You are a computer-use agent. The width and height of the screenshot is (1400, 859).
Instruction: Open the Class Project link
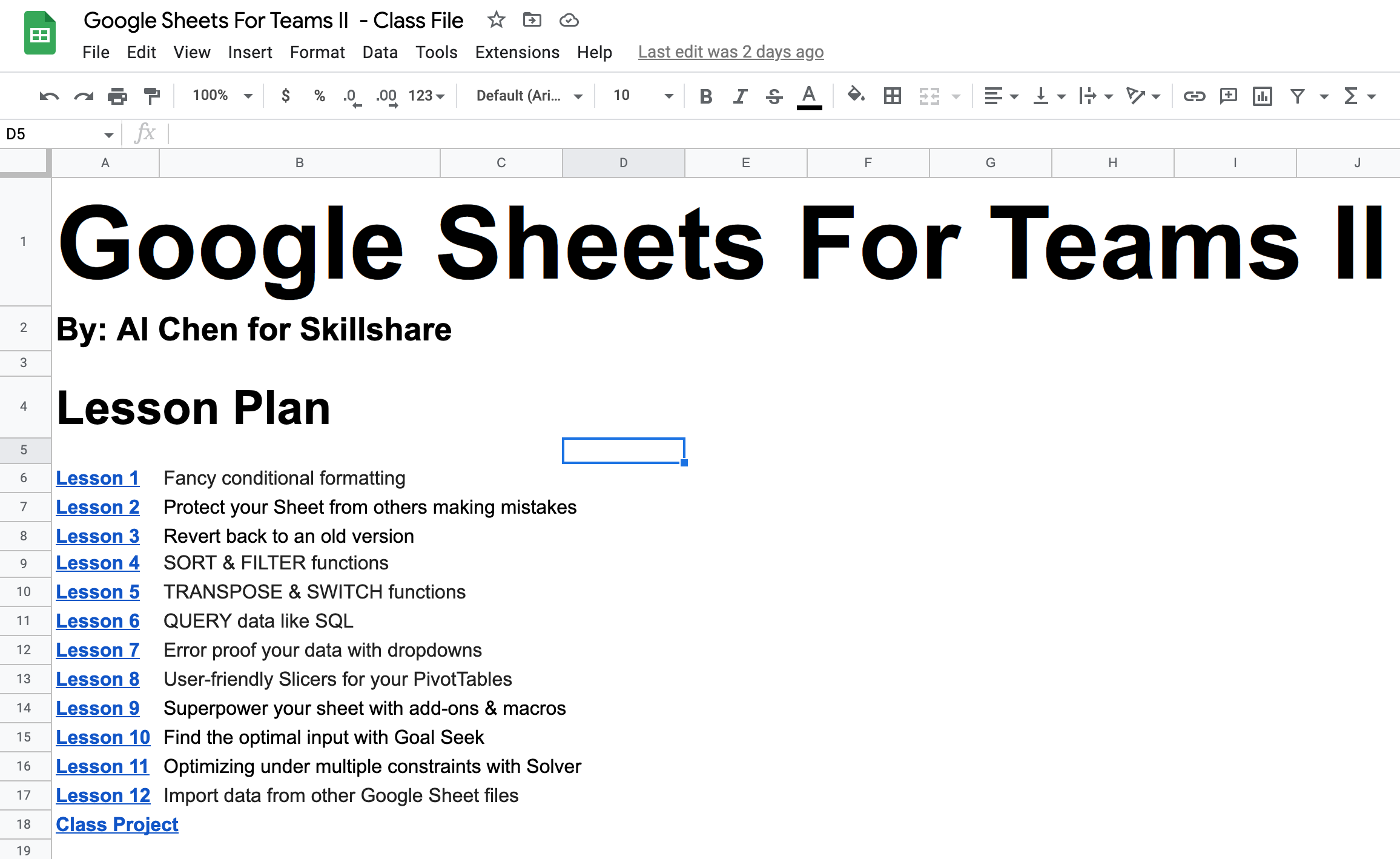[x=117, y=824]
